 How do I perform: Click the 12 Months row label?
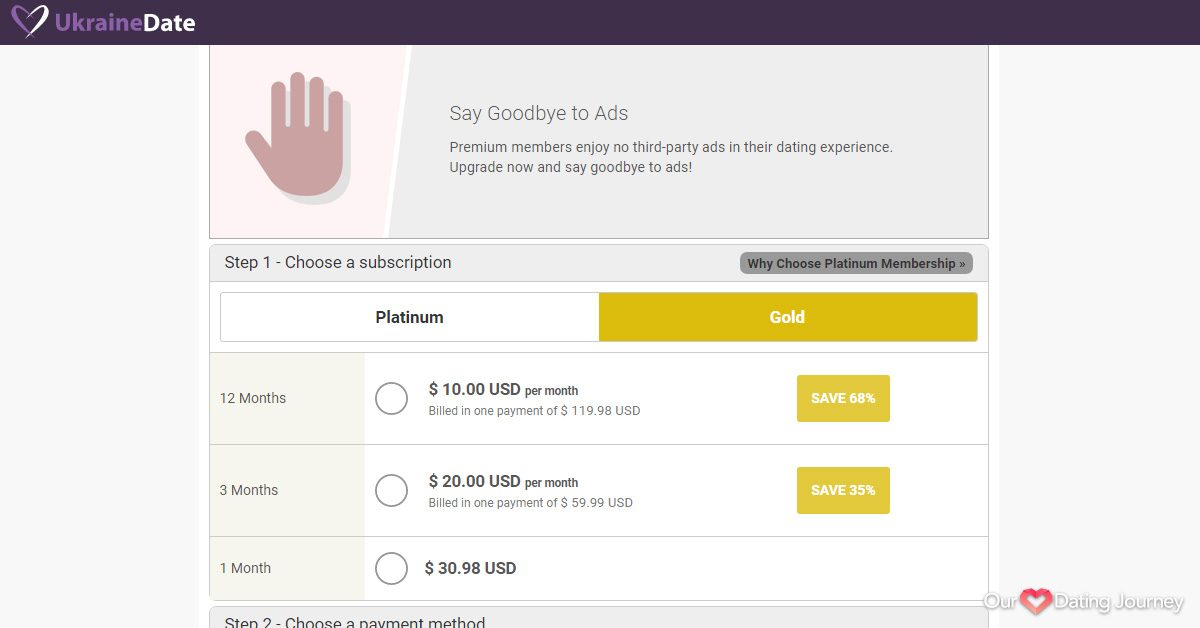point(253,398)
